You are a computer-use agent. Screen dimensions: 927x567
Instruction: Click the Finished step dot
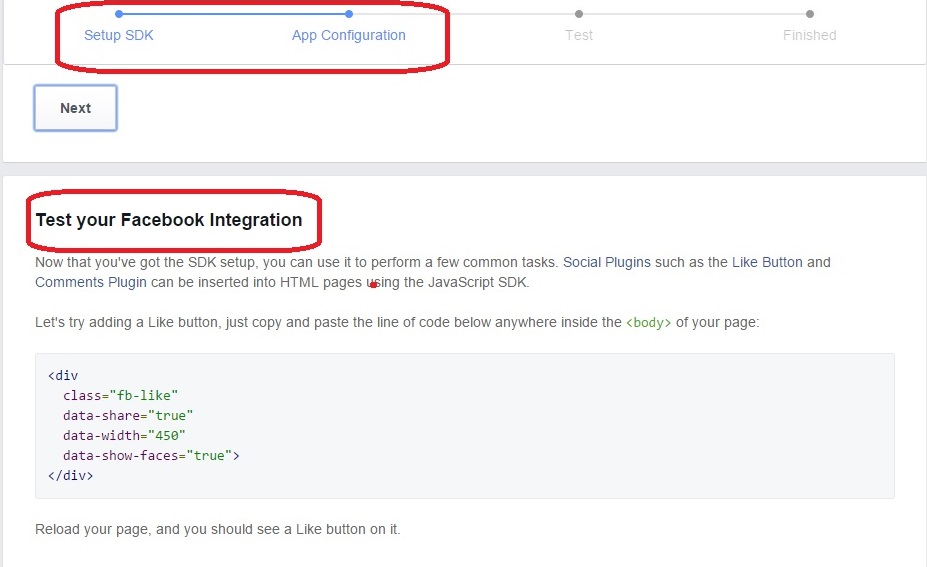(x=810, y=14)
